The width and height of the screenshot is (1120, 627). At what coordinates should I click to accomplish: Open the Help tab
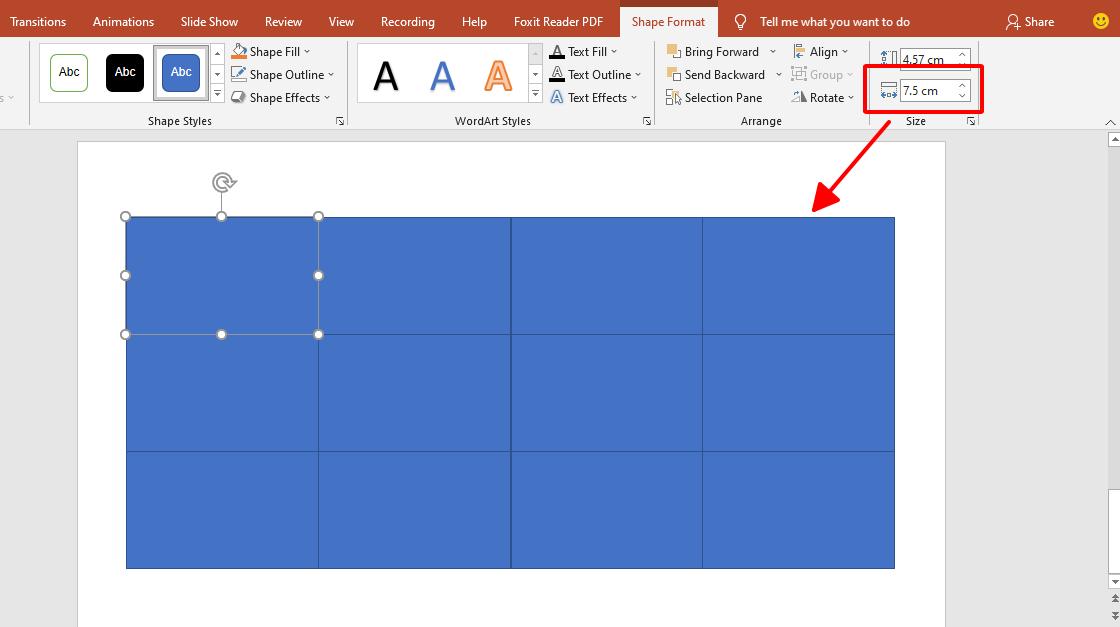pos(474,21)
